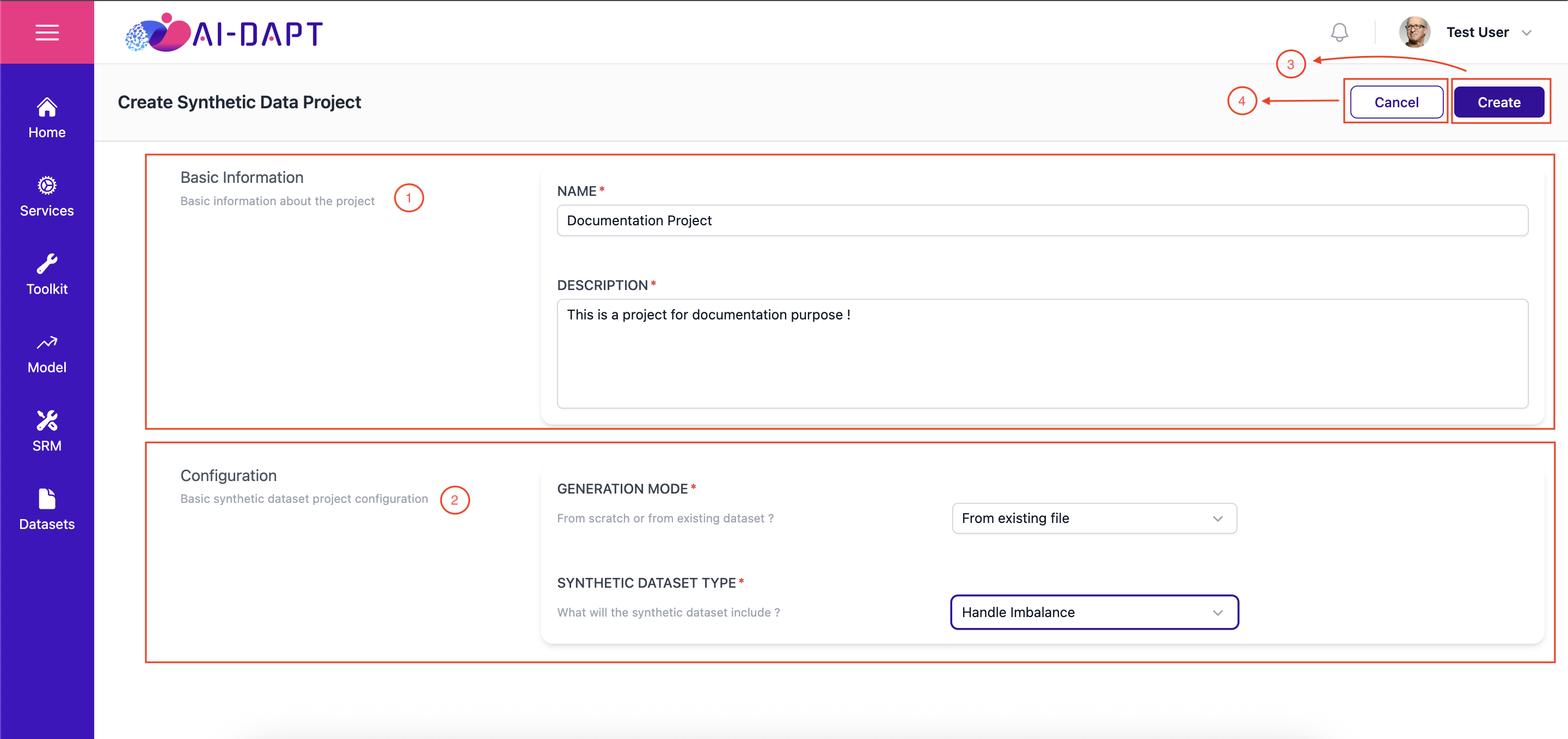Open notifications bell

pyautogui.click(x=1339, y=32)
